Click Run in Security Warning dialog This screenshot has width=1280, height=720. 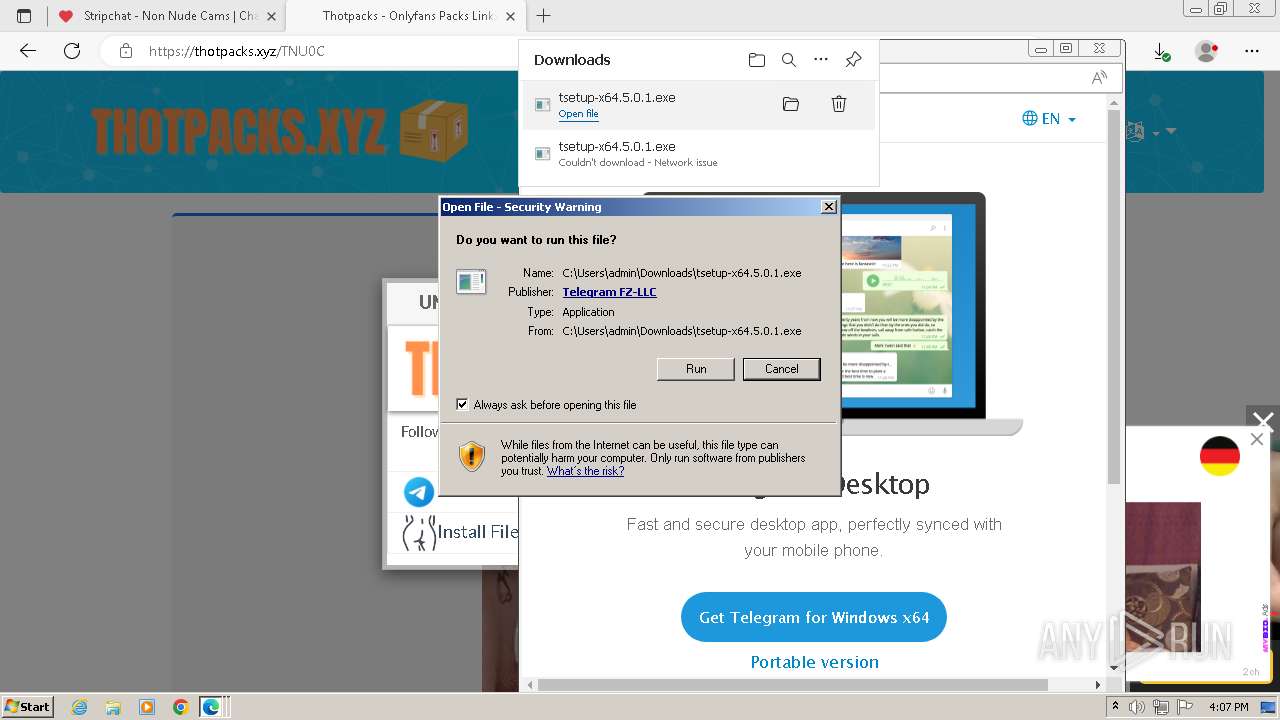point(696,369)
